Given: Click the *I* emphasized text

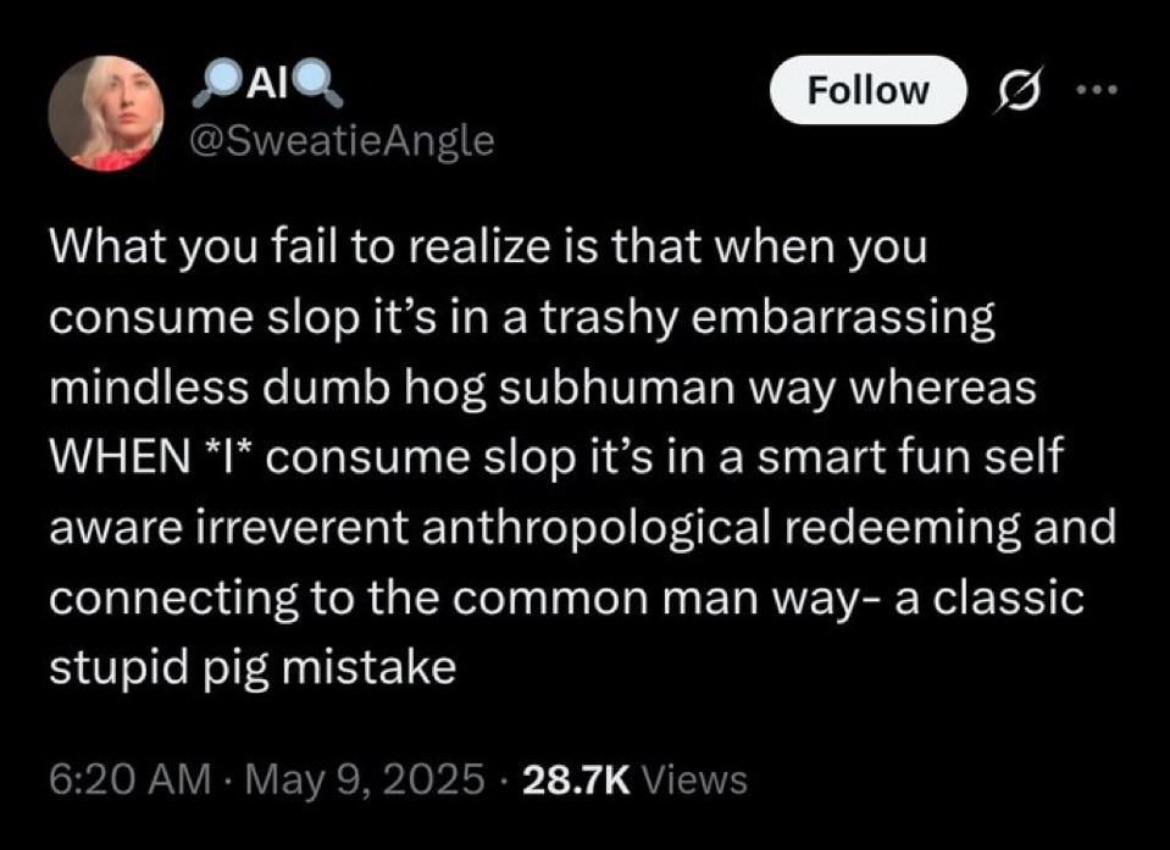Looking at the screenshot, I should click(x=230, y=457).
